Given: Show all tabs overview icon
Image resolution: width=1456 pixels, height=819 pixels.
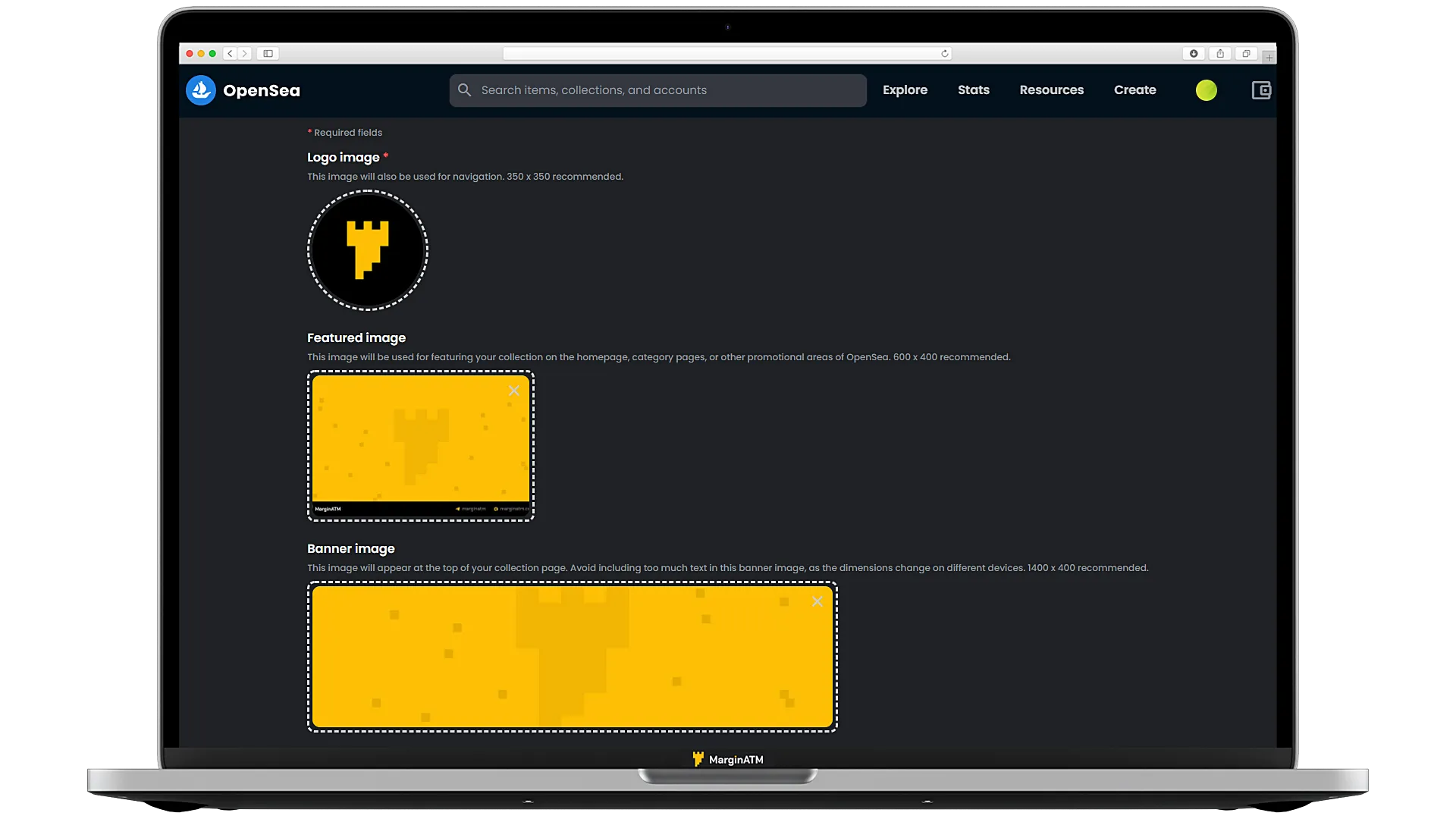Looking at the screenshot, I should pyautogui.click(x=1246, y=53).
